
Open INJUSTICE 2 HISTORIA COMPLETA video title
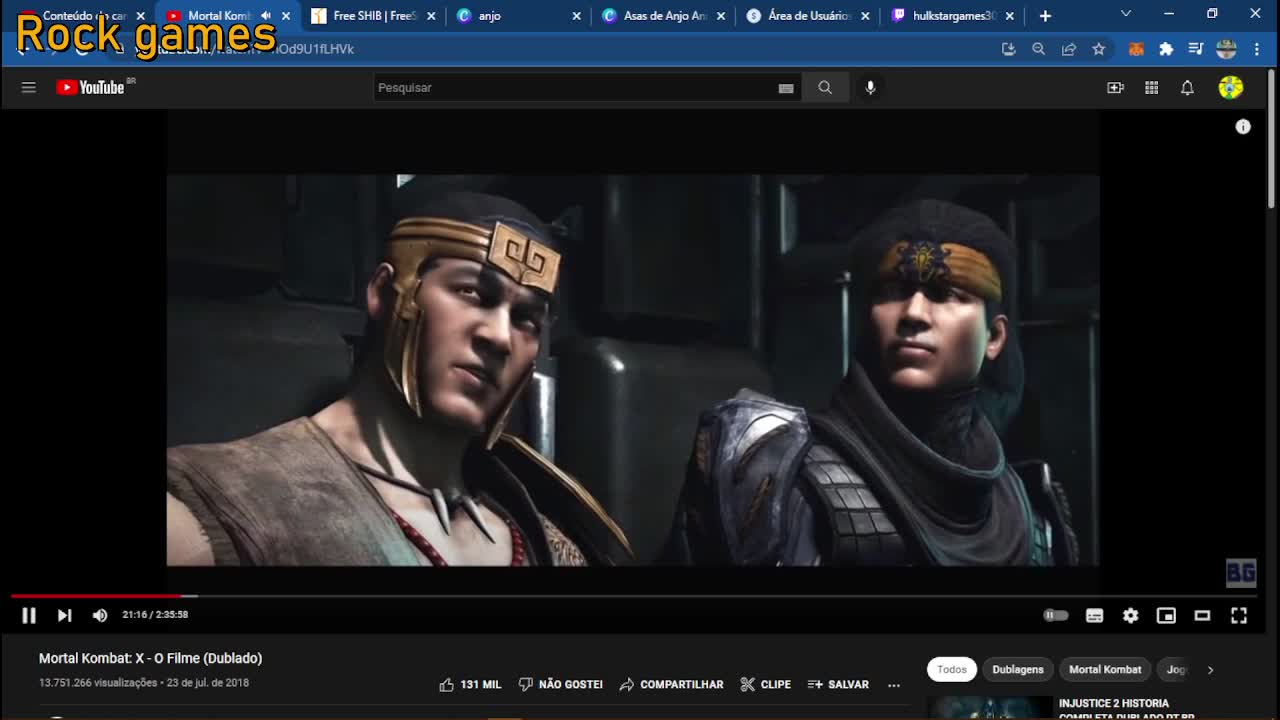[1127, 709]
